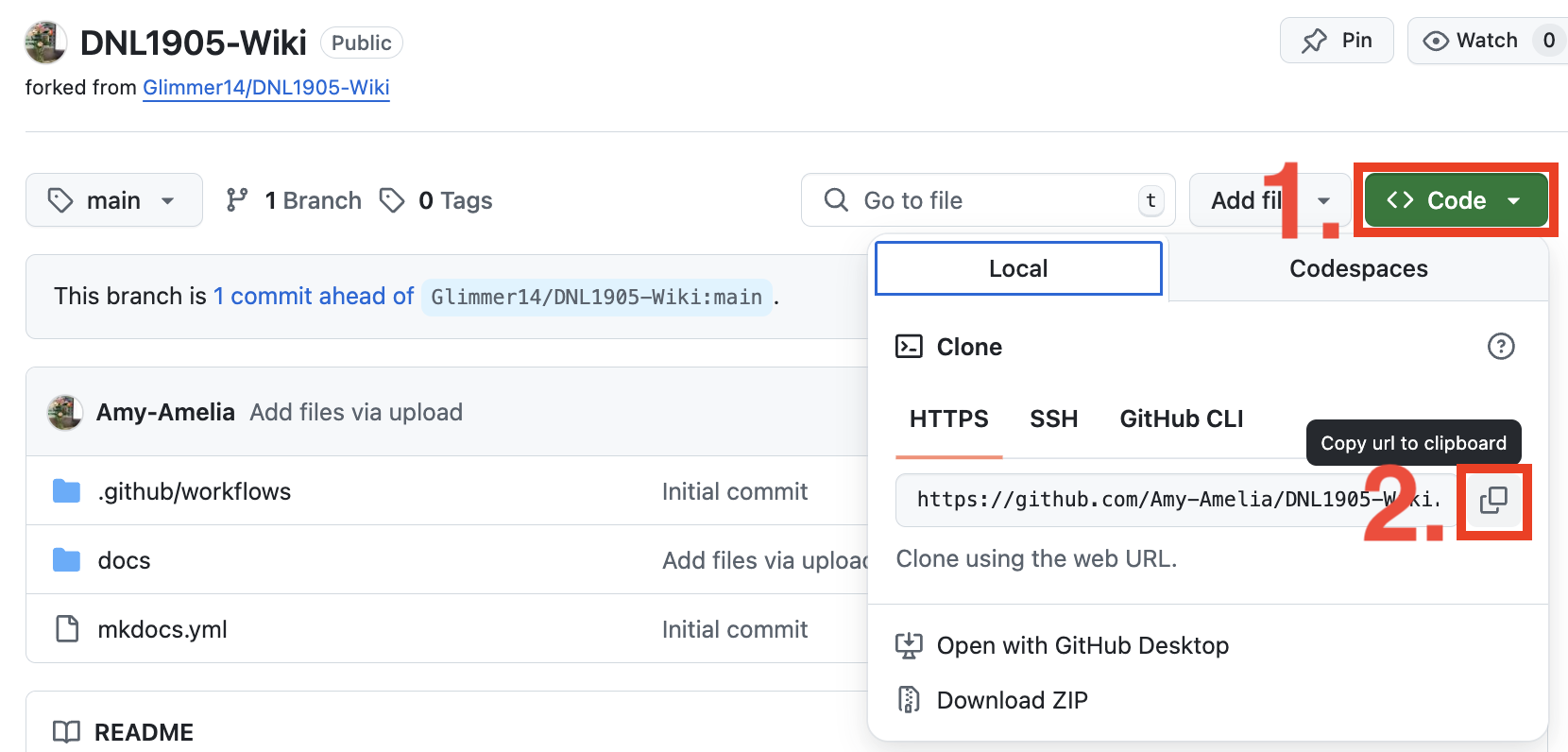Open the Glimmer14/DNL1905-Wiki upstream link
Screen dimensions: 1568x752
[x=265, y=88]
